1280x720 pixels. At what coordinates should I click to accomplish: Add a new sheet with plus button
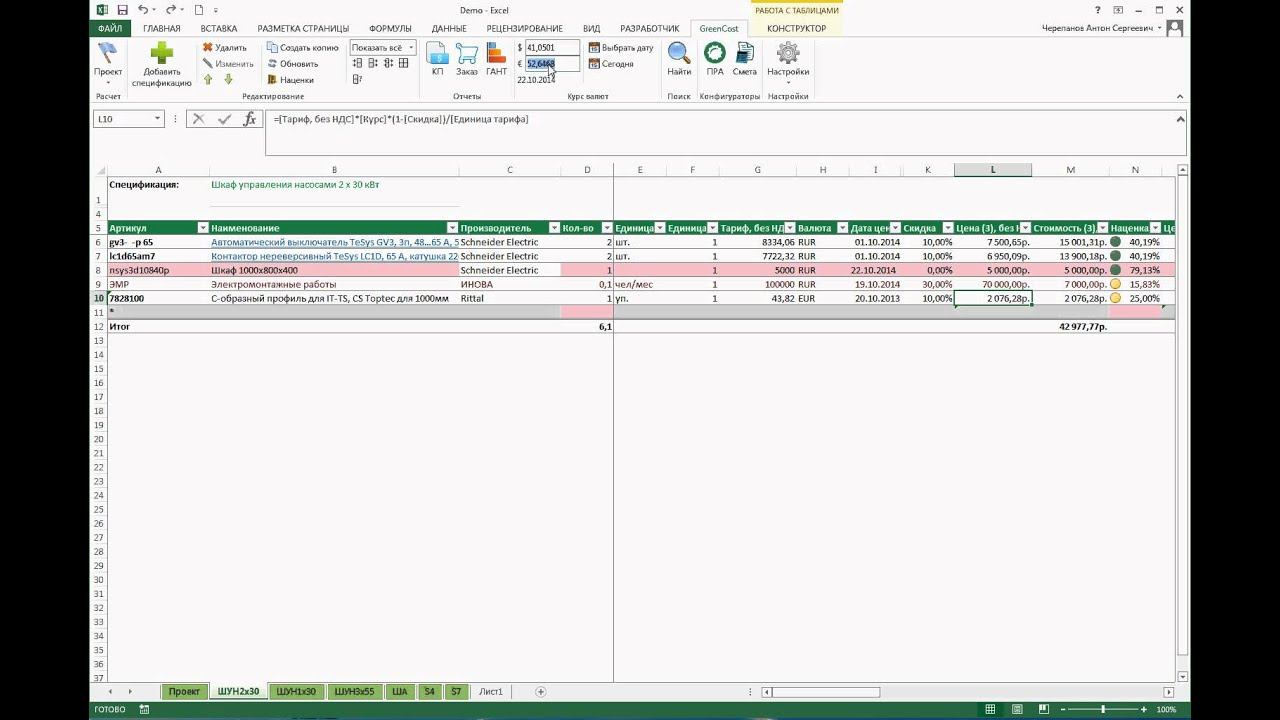tap(541, 692)
